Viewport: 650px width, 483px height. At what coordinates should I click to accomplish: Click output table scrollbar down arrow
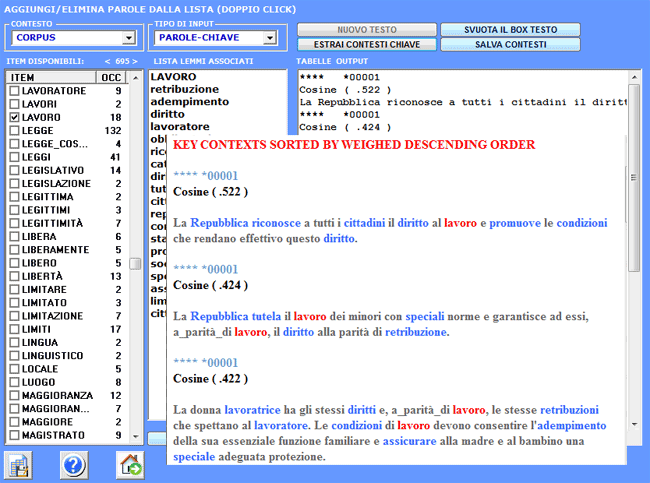pyautogui.click(x=634, y=424)
